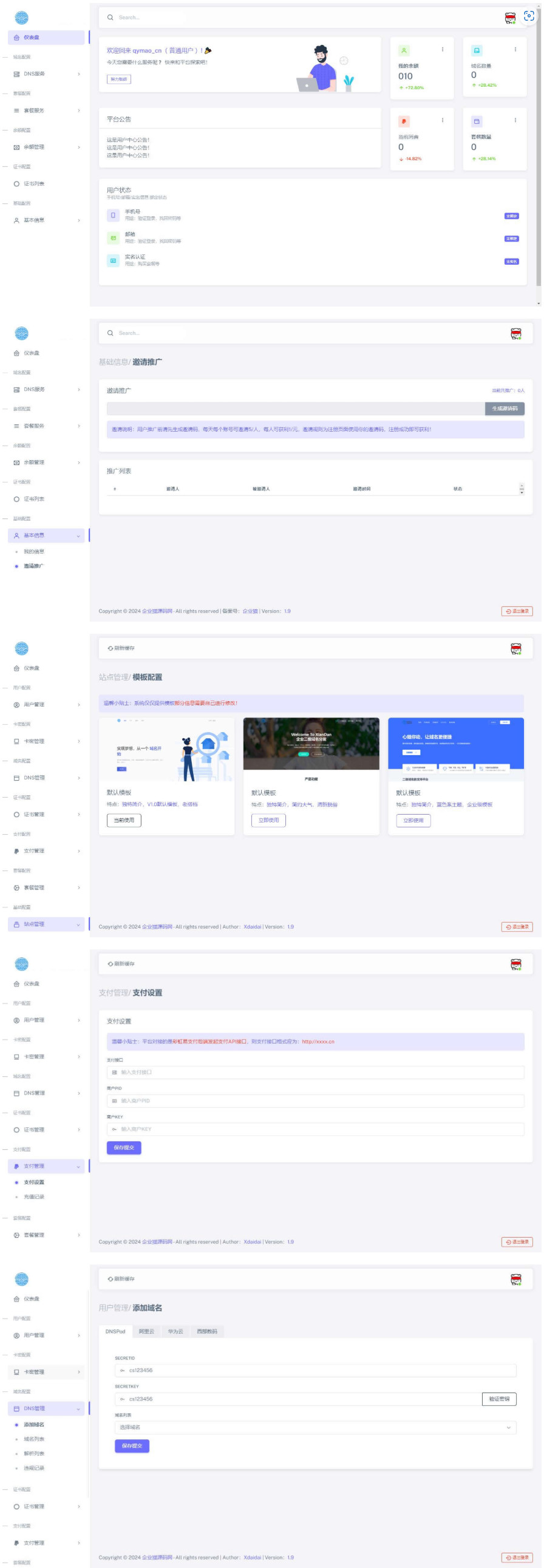Collapse the 站点管理 menu on the 模板配置 page
The image size is (544, 1568).
78,924
